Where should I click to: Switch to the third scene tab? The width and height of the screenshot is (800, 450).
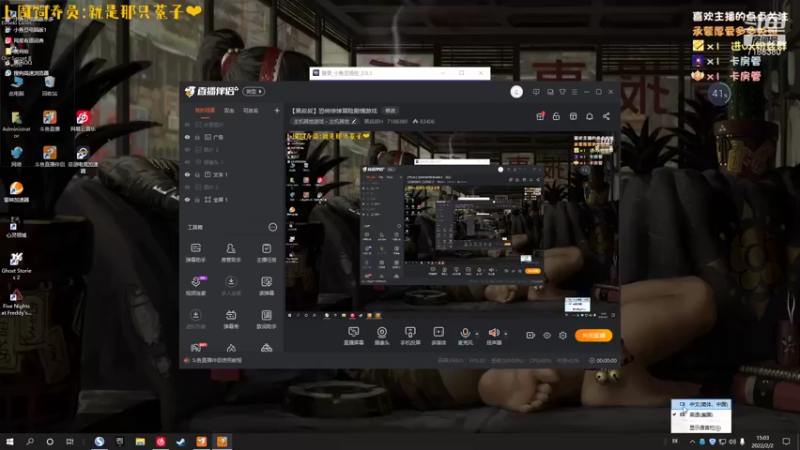[251, 110]
